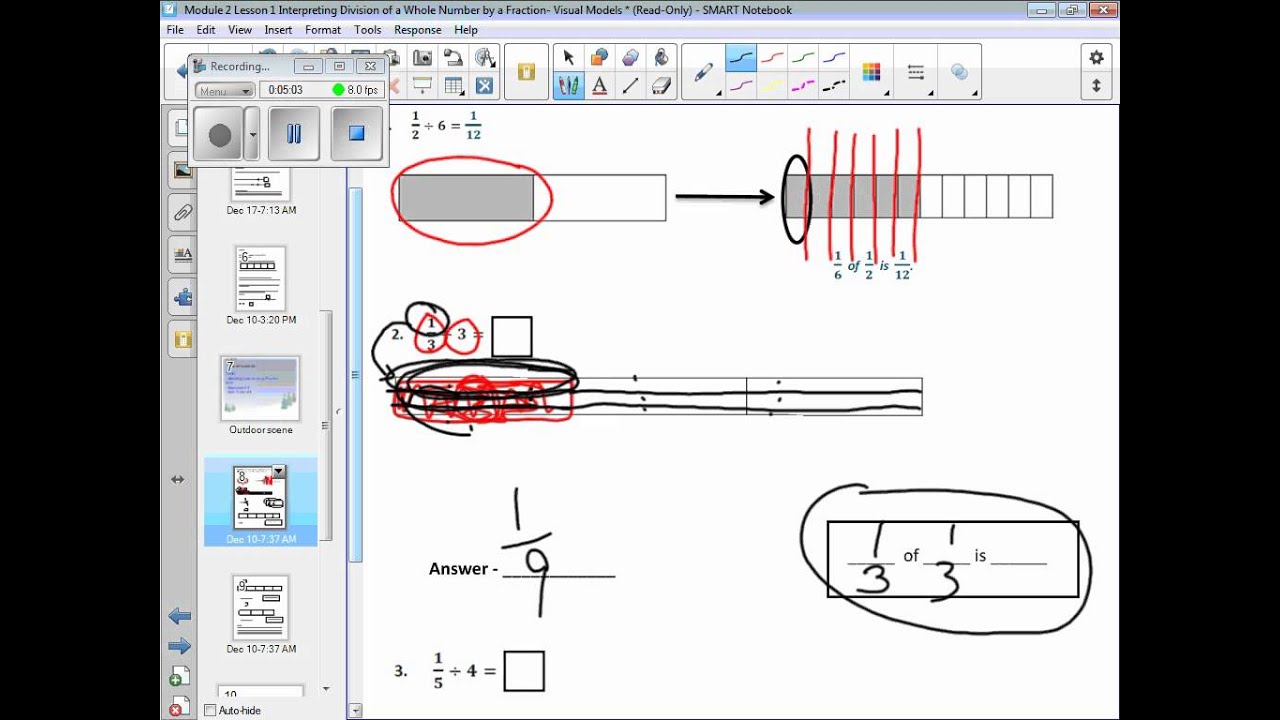Open the color palette picker
The image size is (1280, 720).
(x=872, y=72)
